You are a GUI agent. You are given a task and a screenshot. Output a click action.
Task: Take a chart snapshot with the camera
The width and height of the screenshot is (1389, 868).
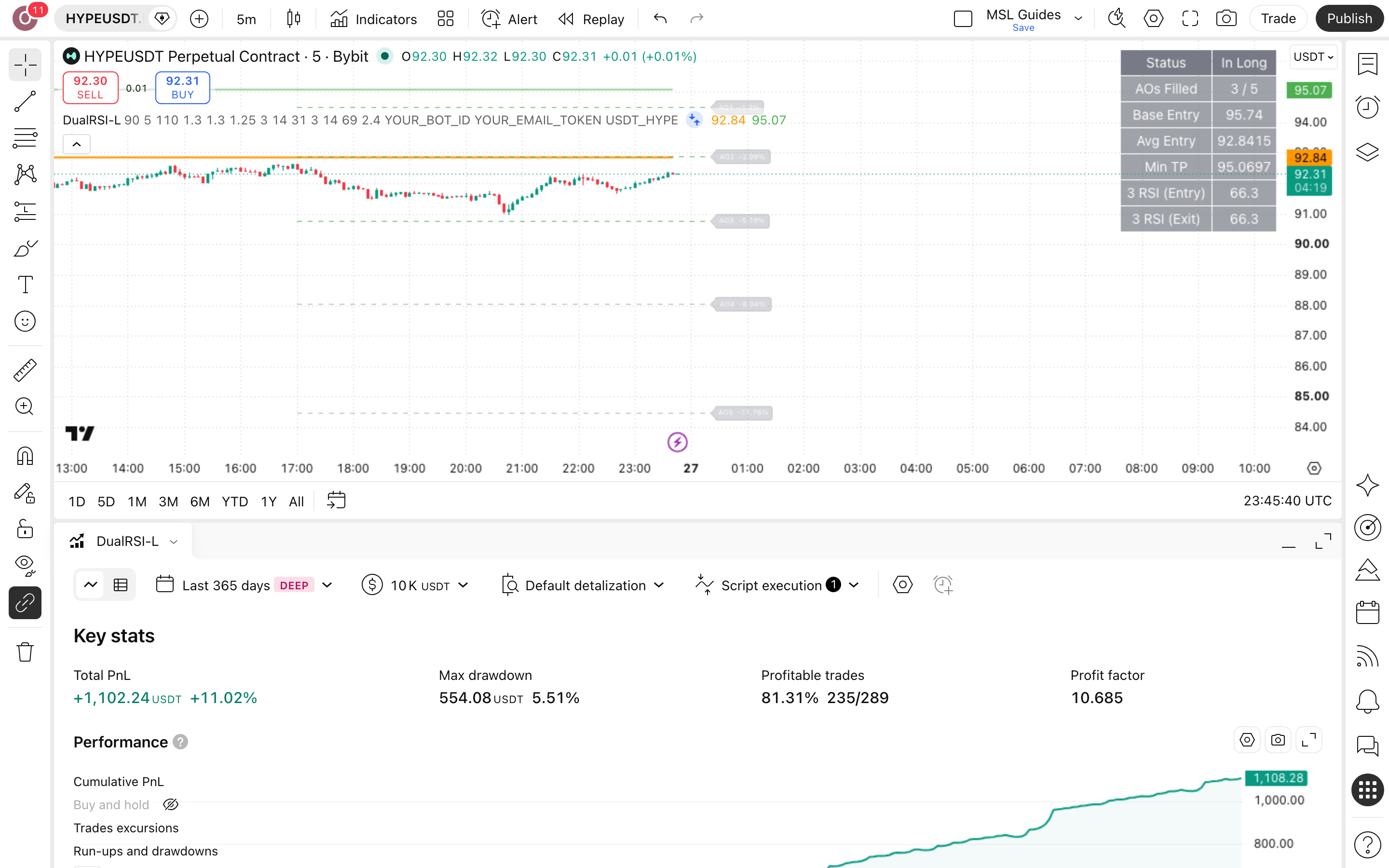[1226, 19]
